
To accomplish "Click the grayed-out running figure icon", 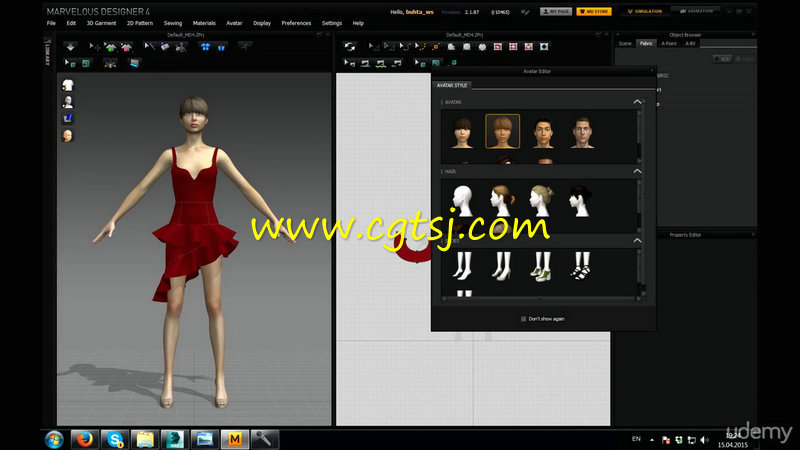I will [245, 47].
